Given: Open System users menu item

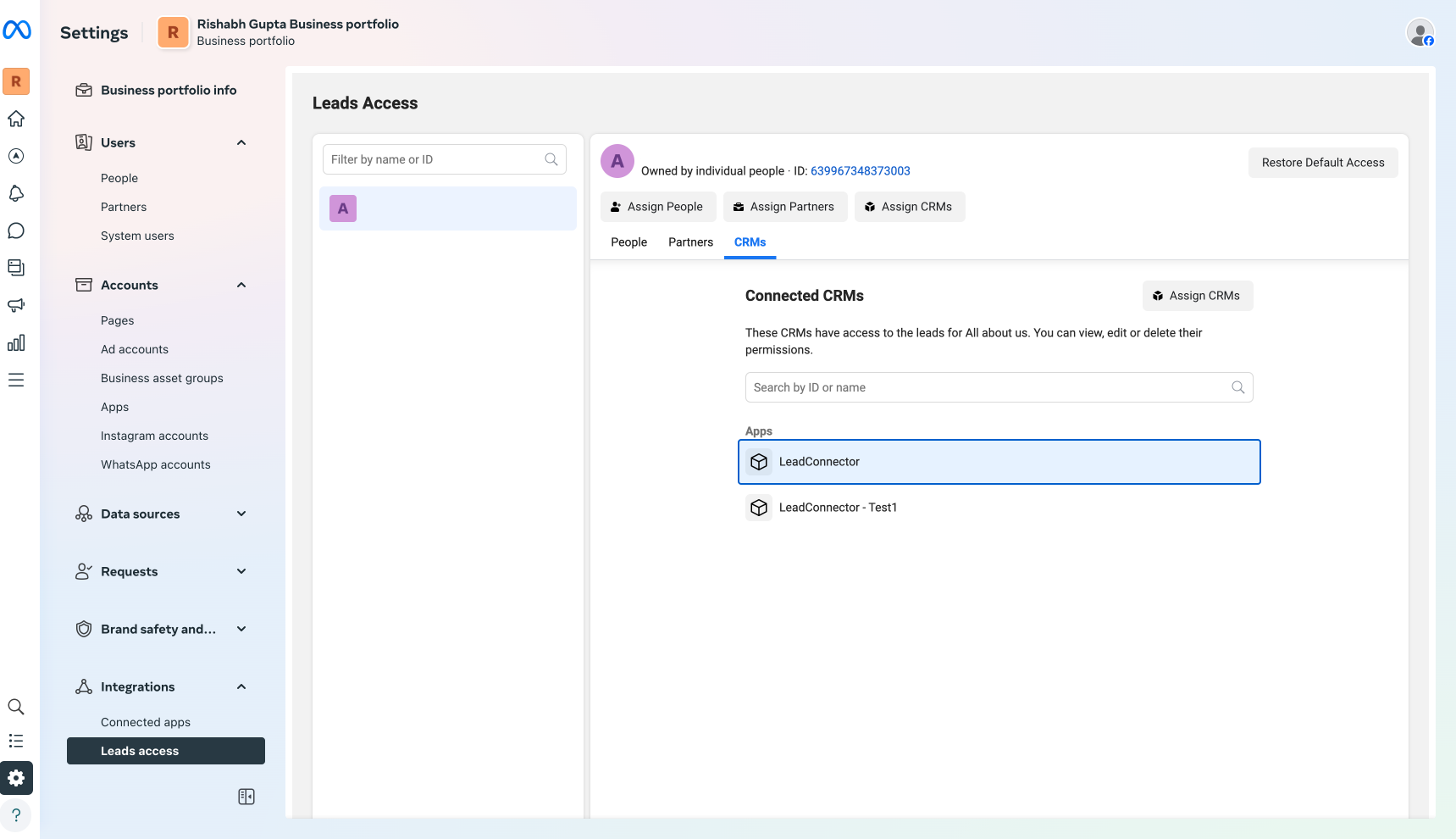Looking at the screenshot, I should coord(137,236).
